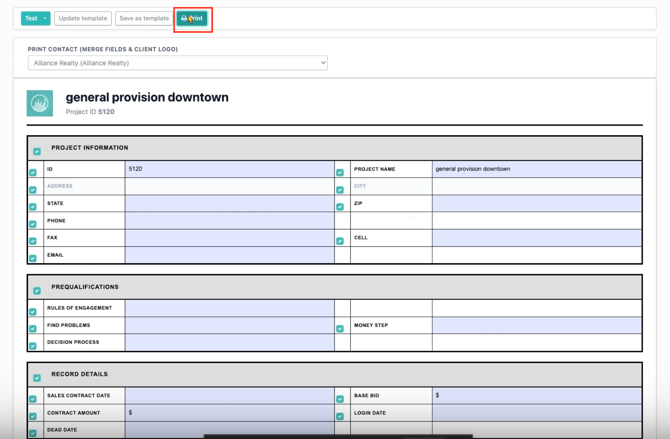This screenshot has width=670, height=439.
Task: Click the 'general provision downtown' page title
Action: pos(147,97)
